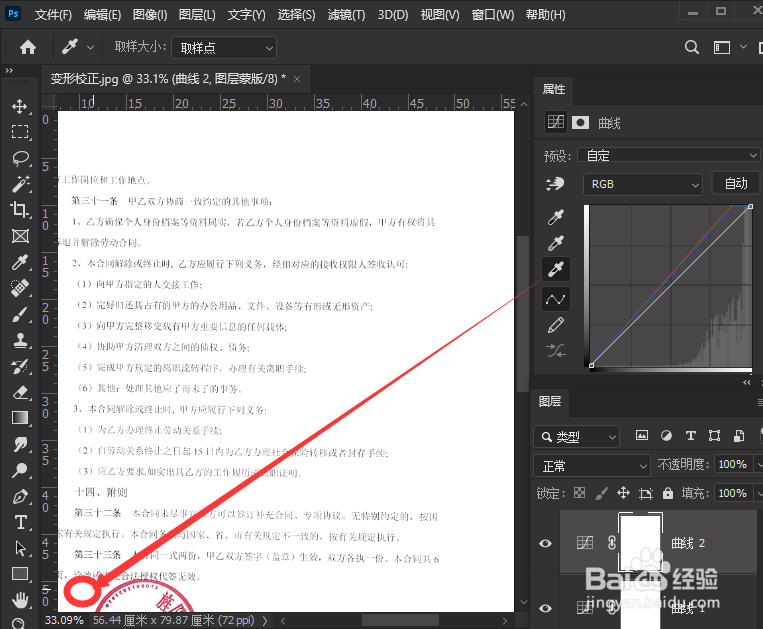The height and width of the screenshot is (629, 763).
Task: Toggle prevent artboard auto-nesting lock
Action: pos(646,494)
